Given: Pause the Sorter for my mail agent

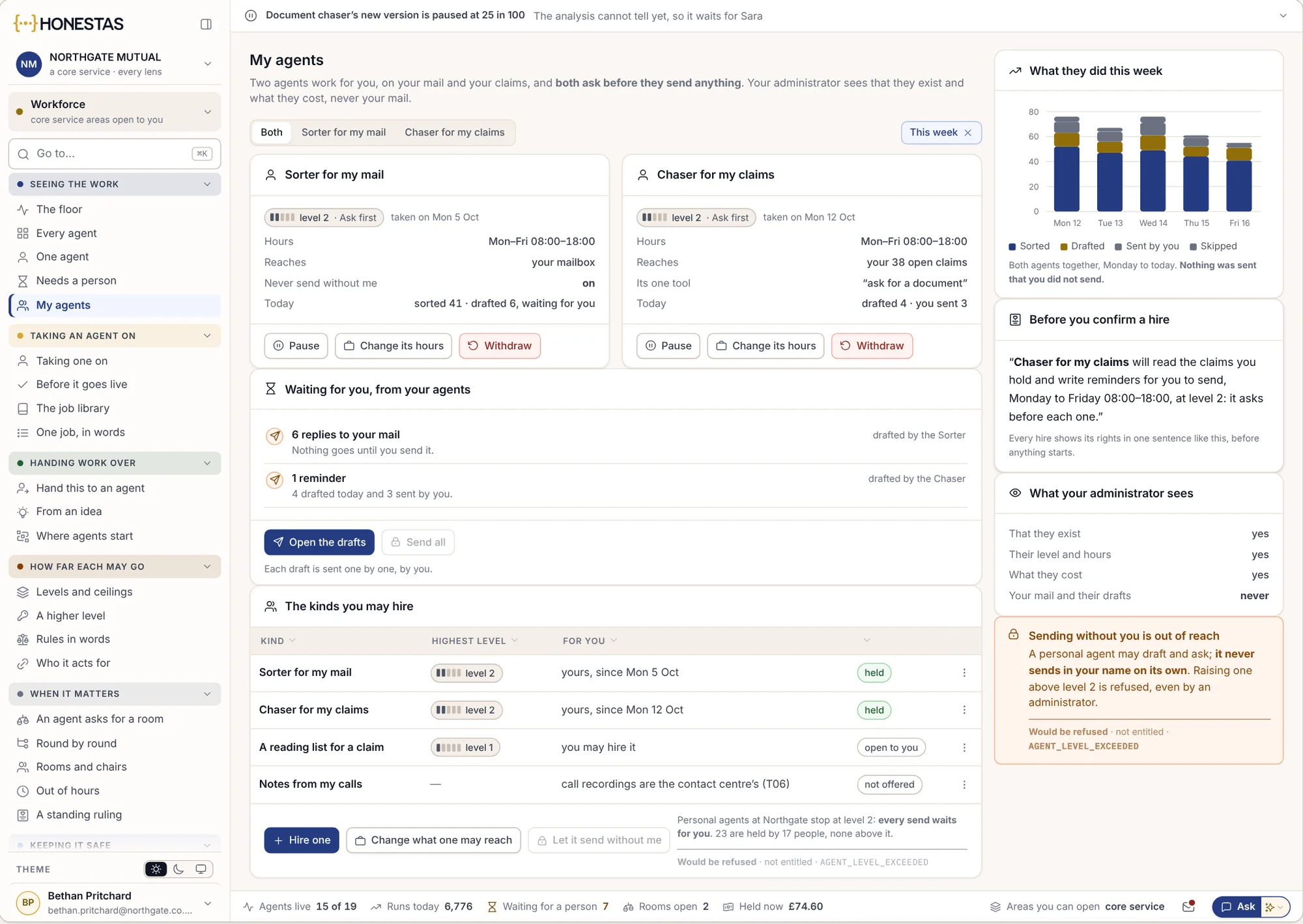Looking at the screenshot, I should click(x=296, y=346).
